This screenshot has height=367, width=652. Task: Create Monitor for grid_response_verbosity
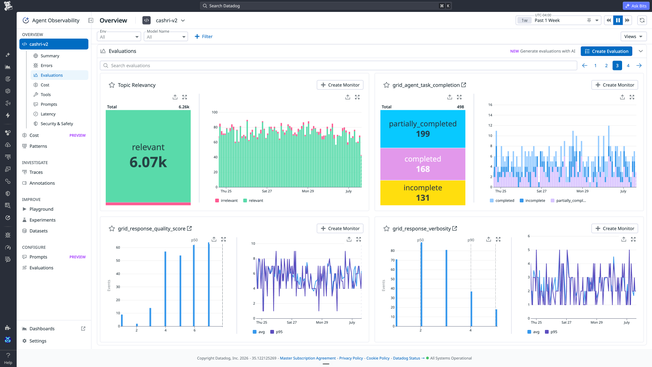[615, 229]
